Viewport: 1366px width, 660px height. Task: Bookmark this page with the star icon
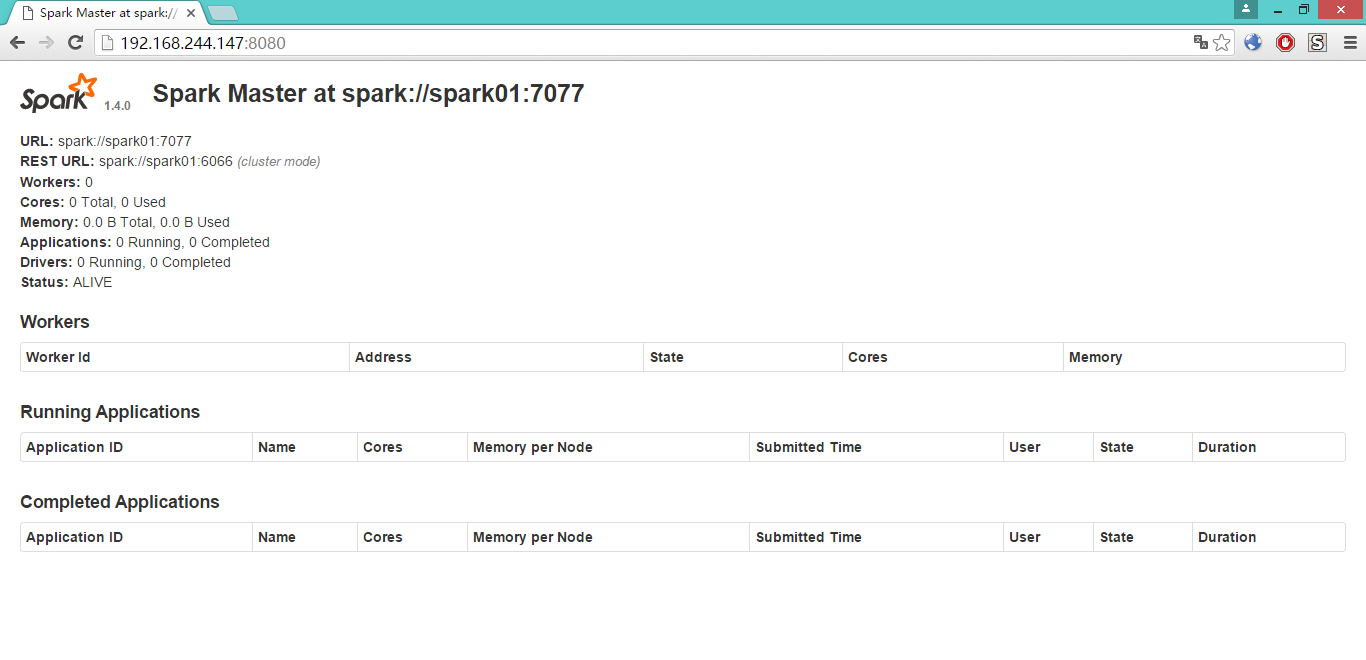(1222, 42)
